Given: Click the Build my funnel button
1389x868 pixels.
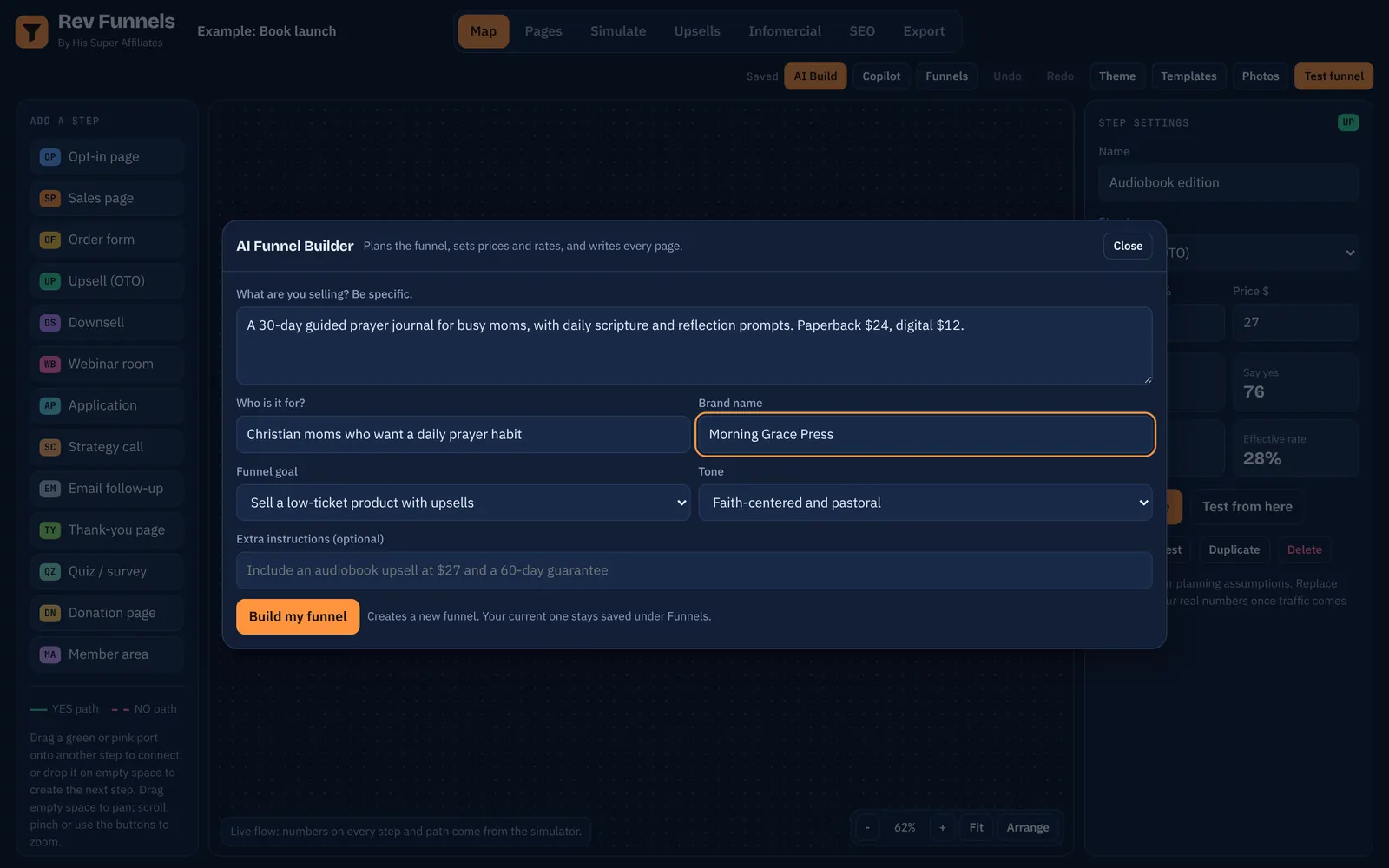Looking at the screenshot, I should tap(298, 616).
